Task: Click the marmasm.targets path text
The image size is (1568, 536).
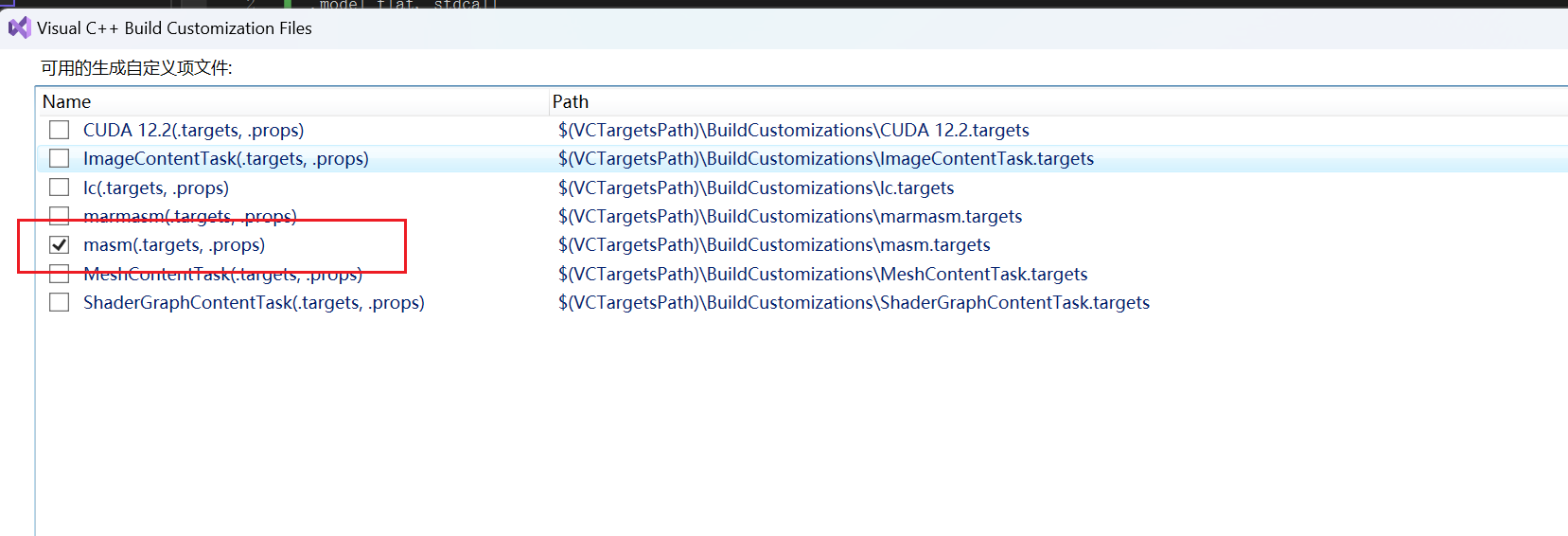Action: [790, 216]
